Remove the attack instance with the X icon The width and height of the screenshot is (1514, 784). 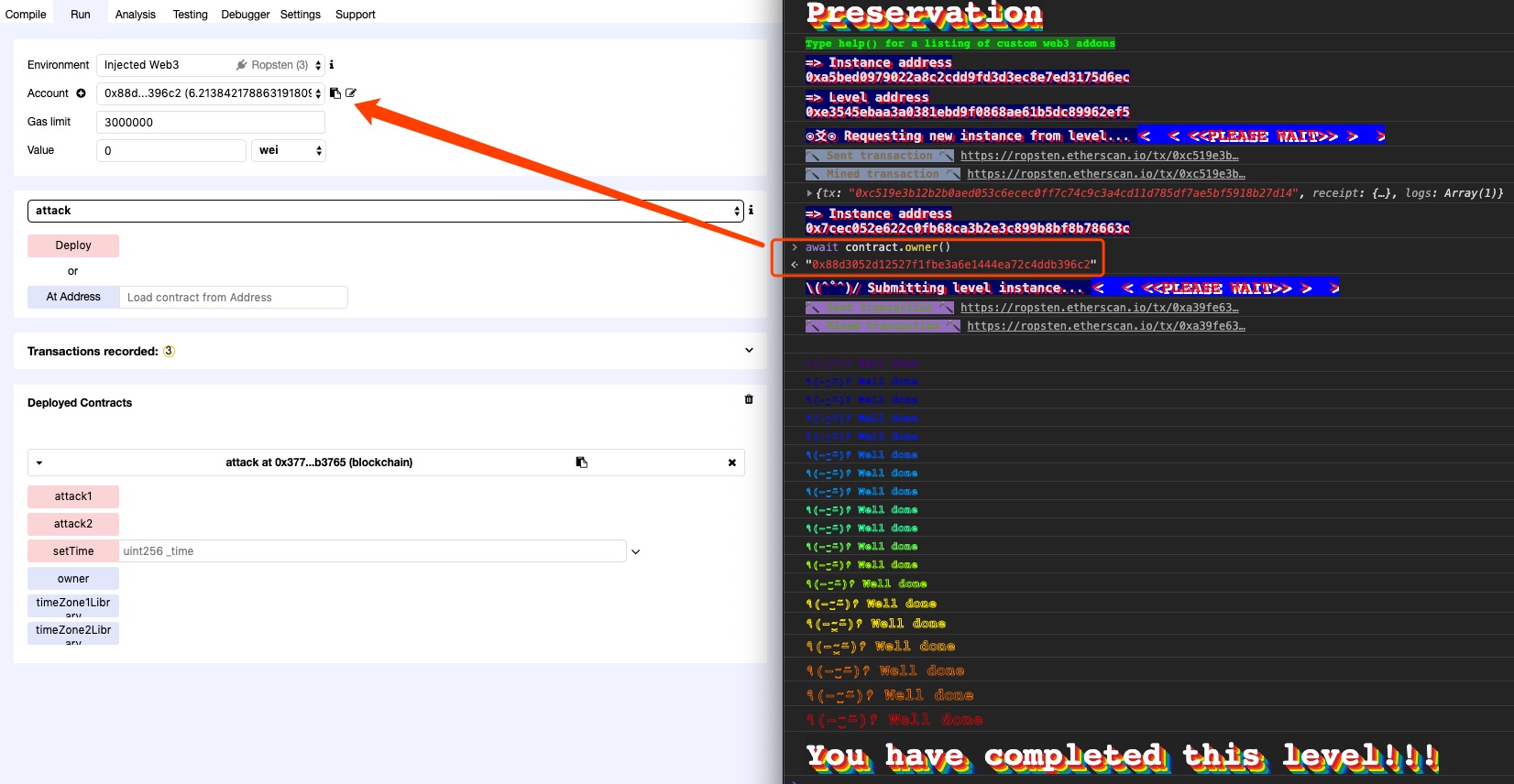pos(732,463)
